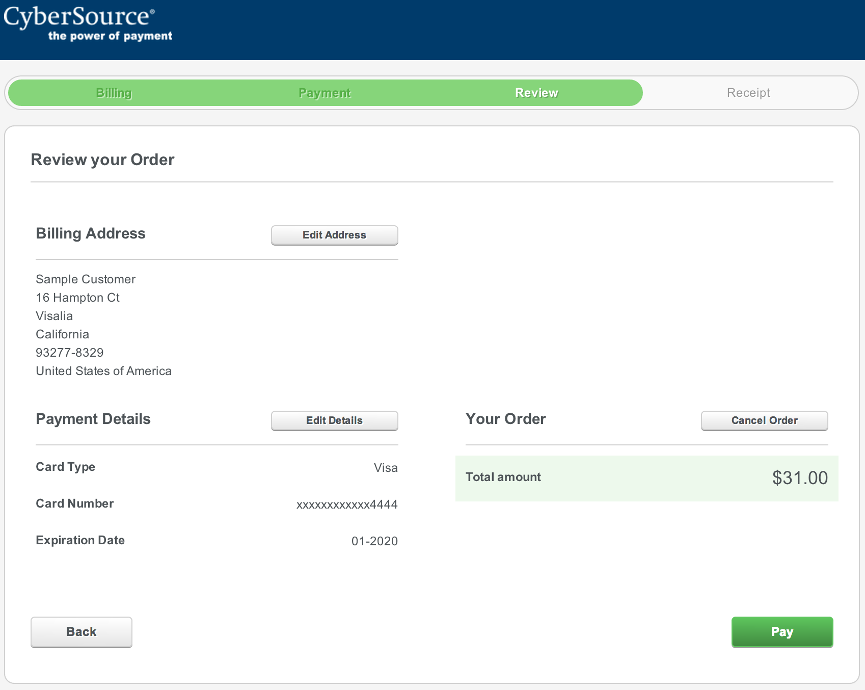Select the Receipt step in progress bar
Viewport: 865px width, 690px height.
[x=748, y=93]
